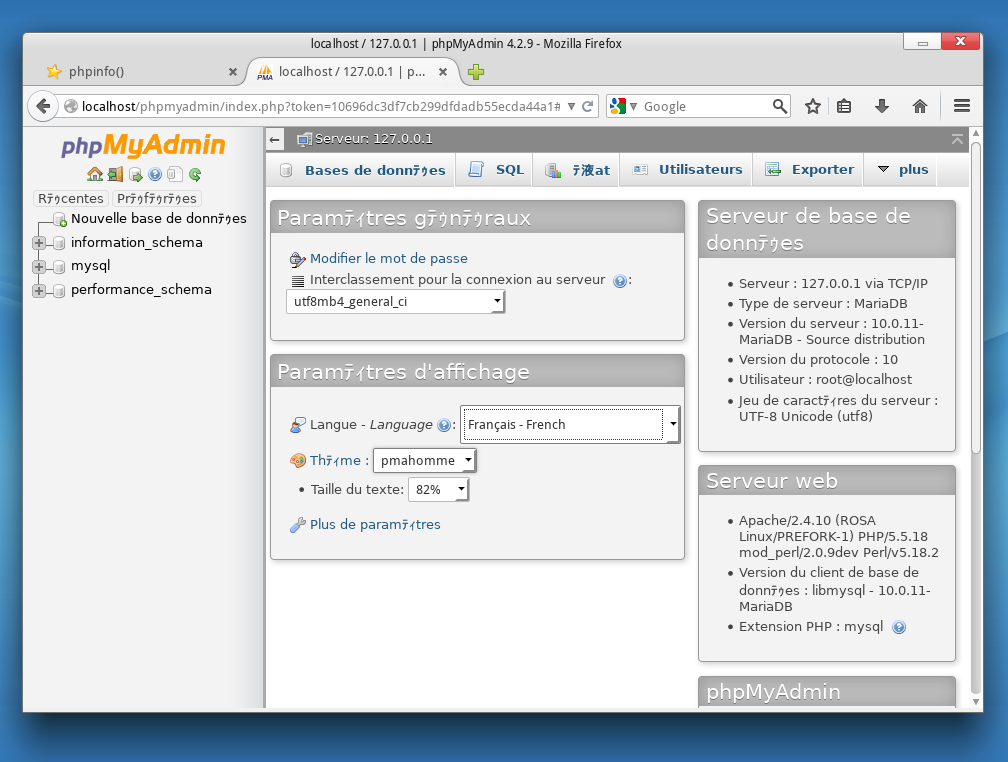Viewport: 1008px width, 762px height.
Task: Go back with the Firefox back arrow
Action: pos(43,106)
